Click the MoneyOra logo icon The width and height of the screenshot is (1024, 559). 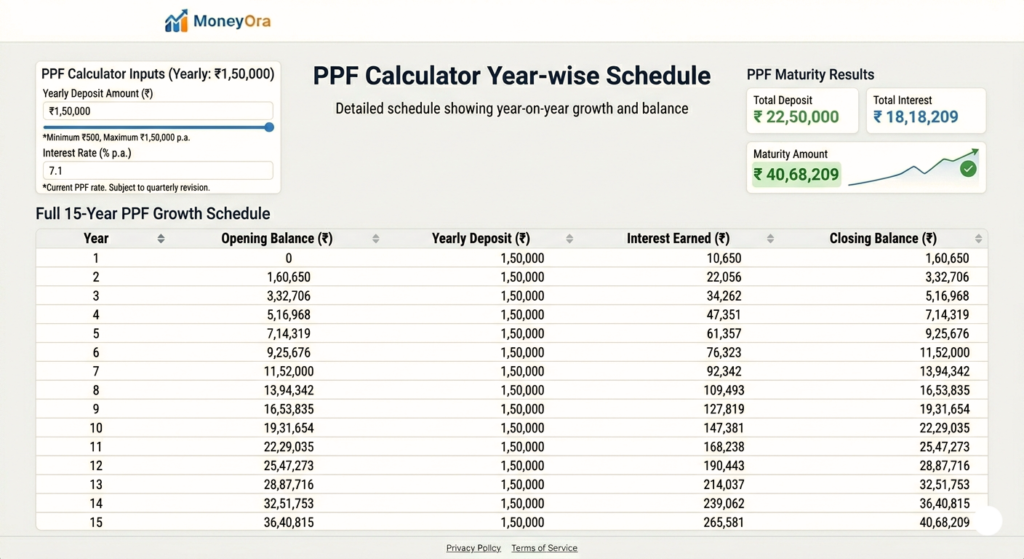[177, 21]
